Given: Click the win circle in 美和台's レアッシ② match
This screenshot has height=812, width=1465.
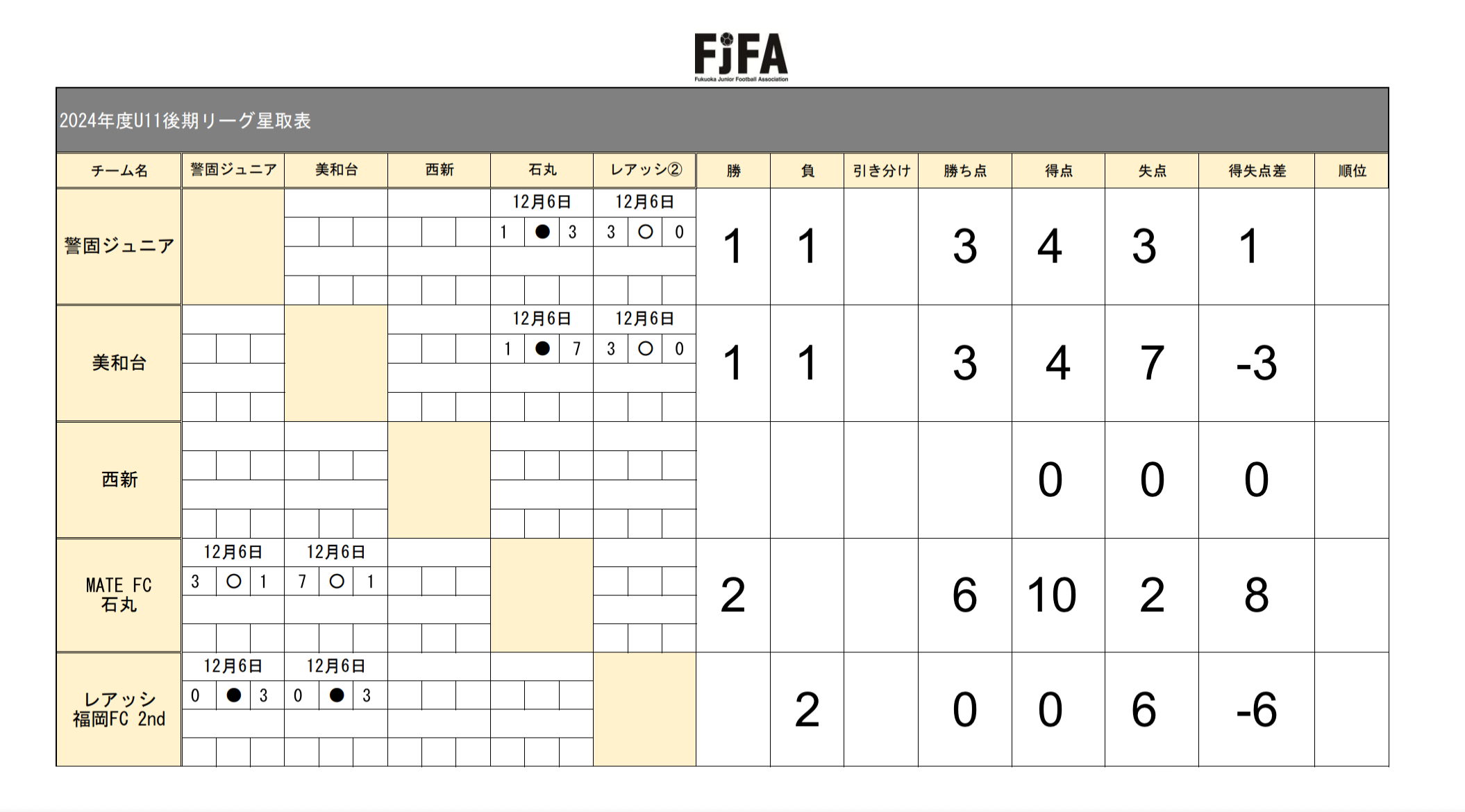Looking at the screenshot, I should tap(645, 348).
